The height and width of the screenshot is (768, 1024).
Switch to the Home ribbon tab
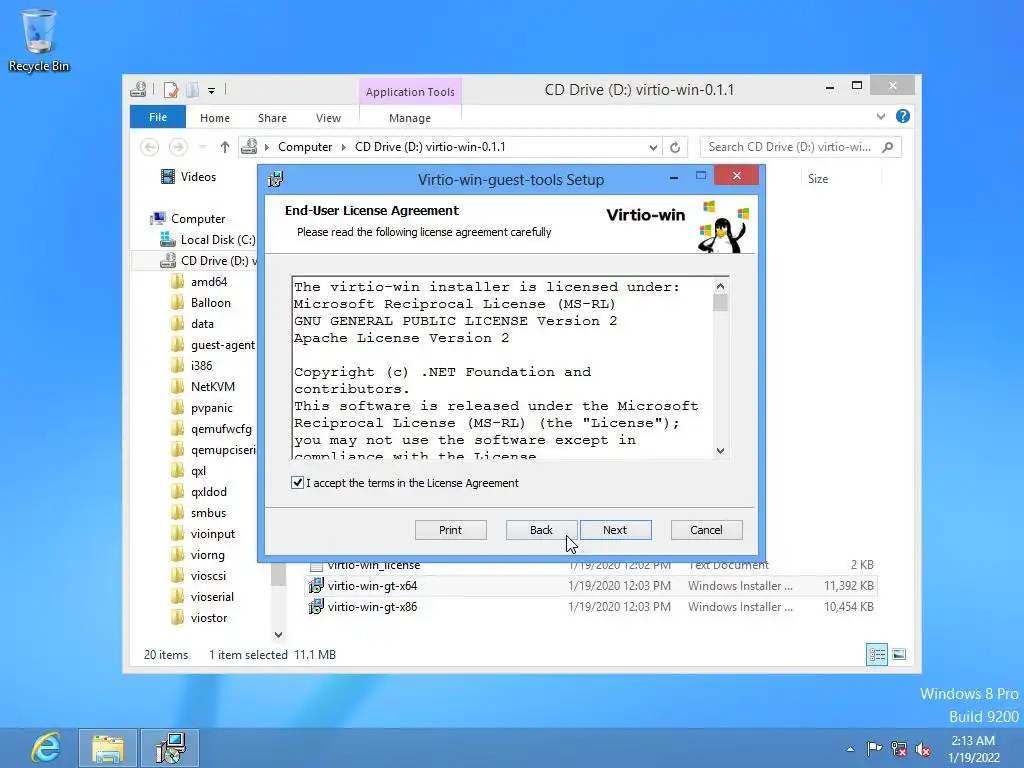click(x=215, y=118)
